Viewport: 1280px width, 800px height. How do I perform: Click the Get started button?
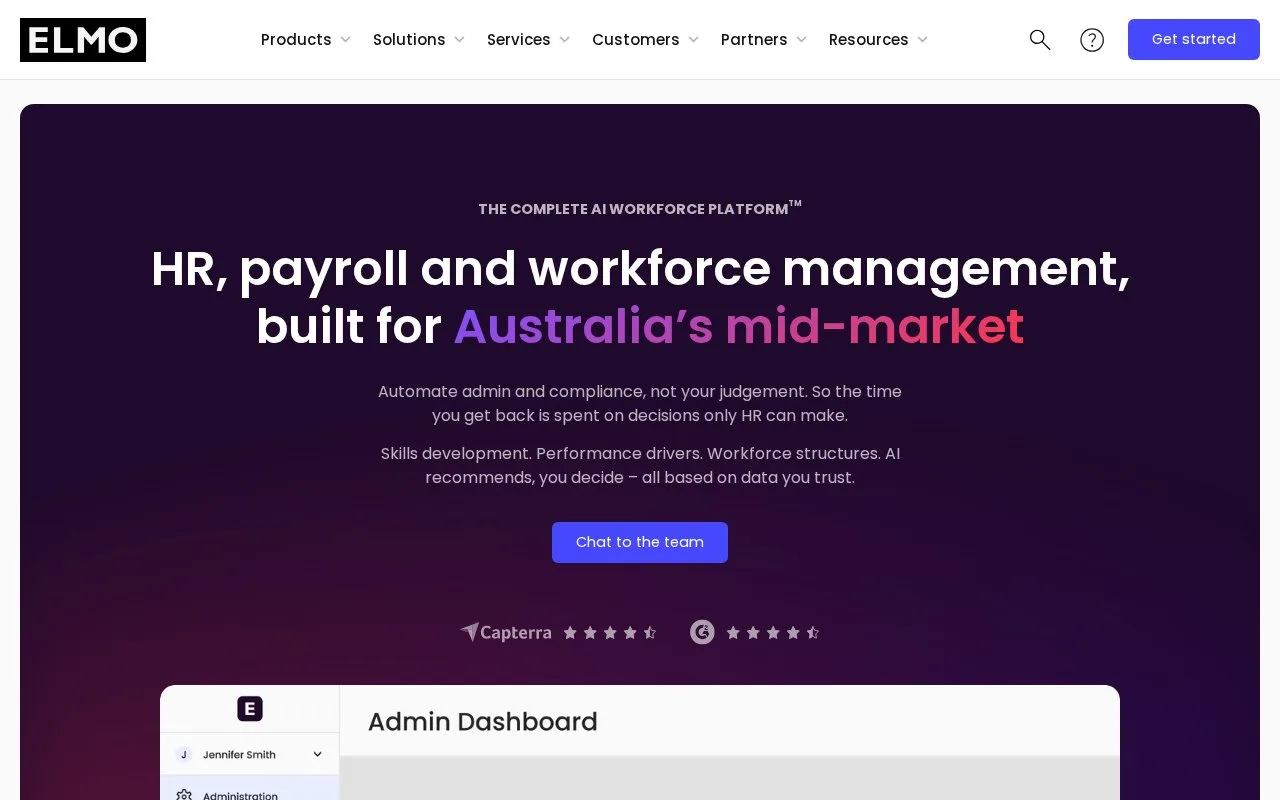click(x=1194, y=40)
